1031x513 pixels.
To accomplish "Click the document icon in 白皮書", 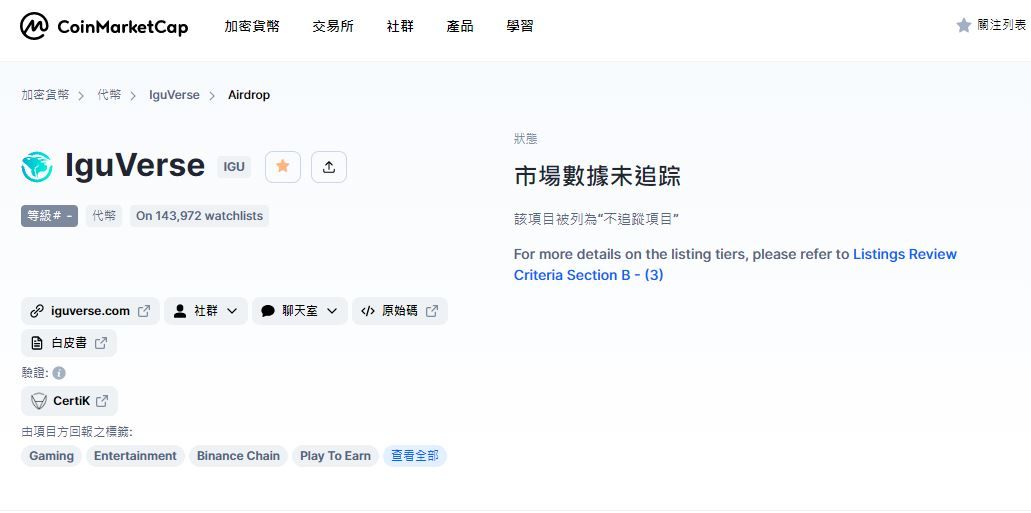I will (37, 343).
